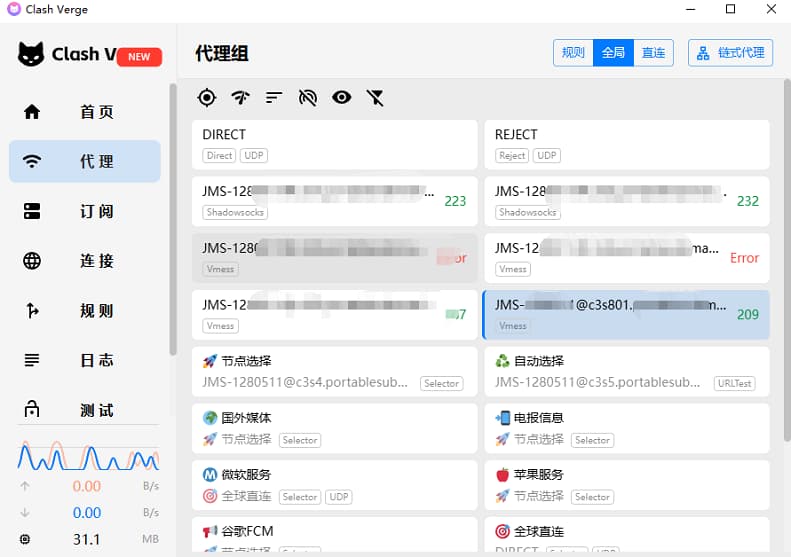Open the 测试 test page

85,410
